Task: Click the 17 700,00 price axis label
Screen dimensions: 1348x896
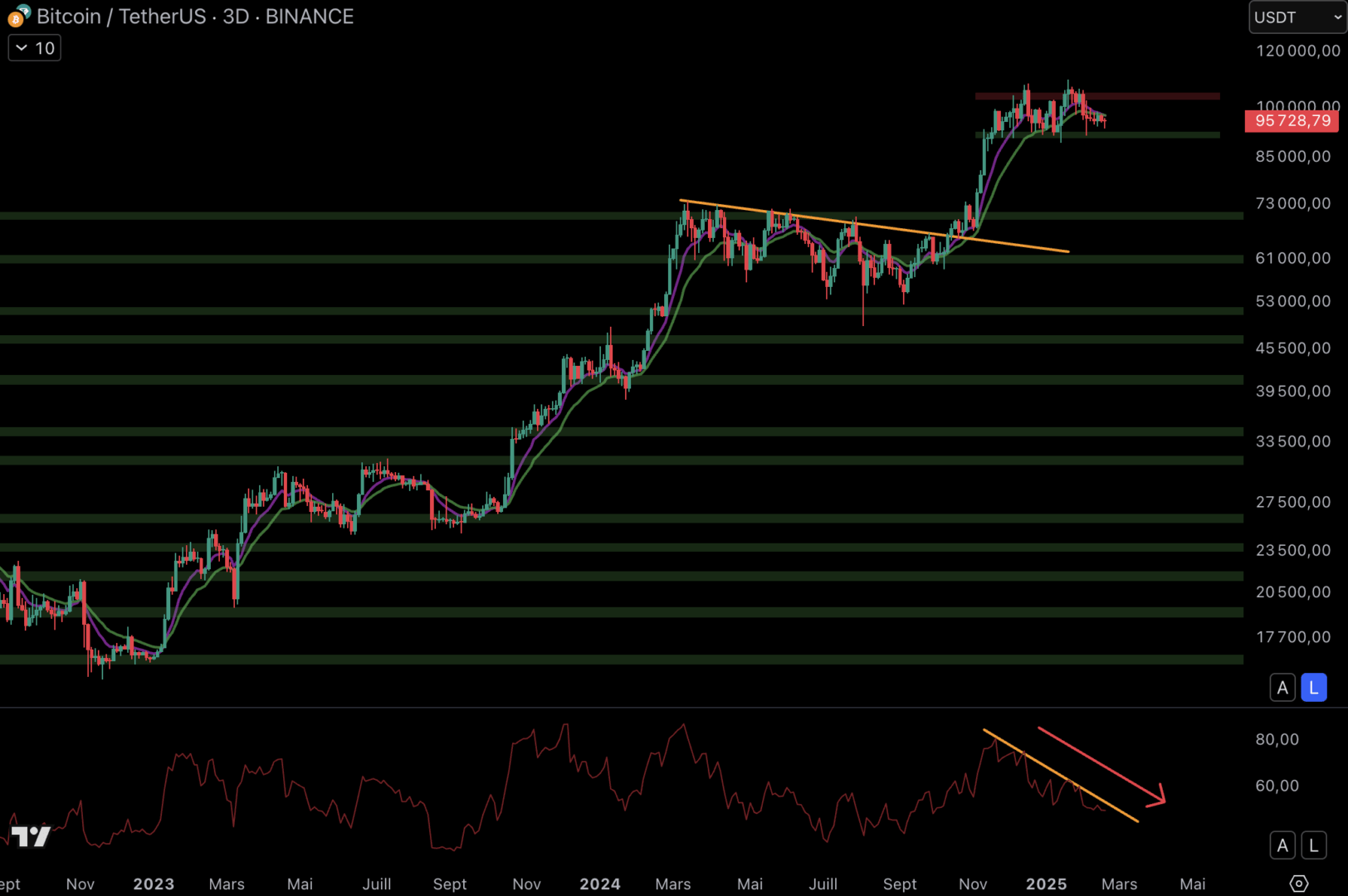Action: (x=1292, y=637)
